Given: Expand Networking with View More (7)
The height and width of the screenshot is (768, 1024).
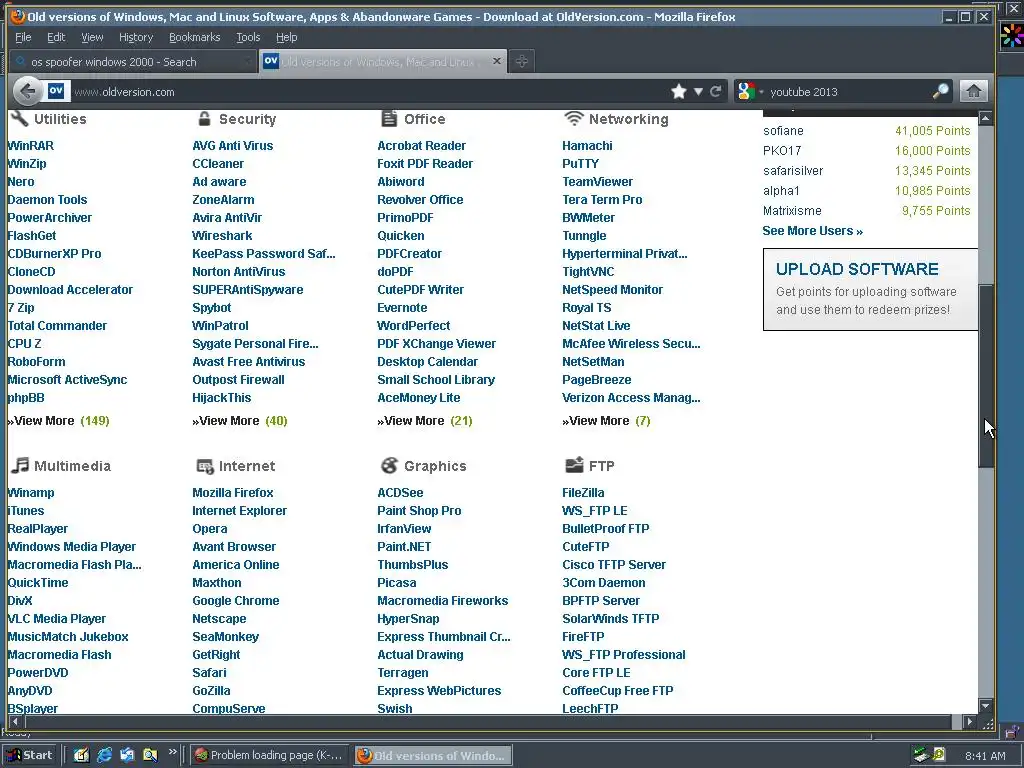Looking at the screenshot, I should [606, 421].
